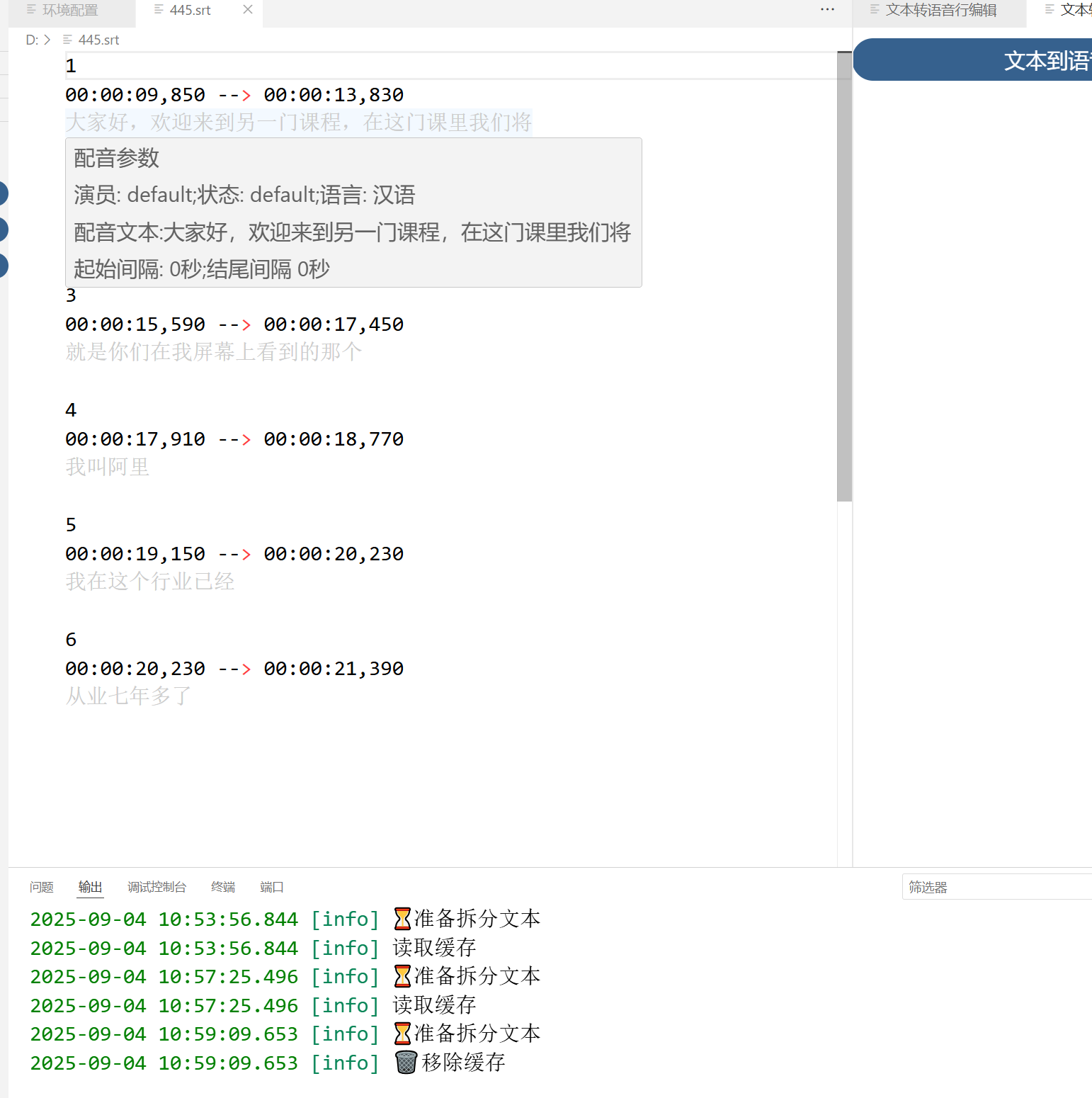Switch to the 环境配置 tab
1092x1098 pixels.
[69, 11]
